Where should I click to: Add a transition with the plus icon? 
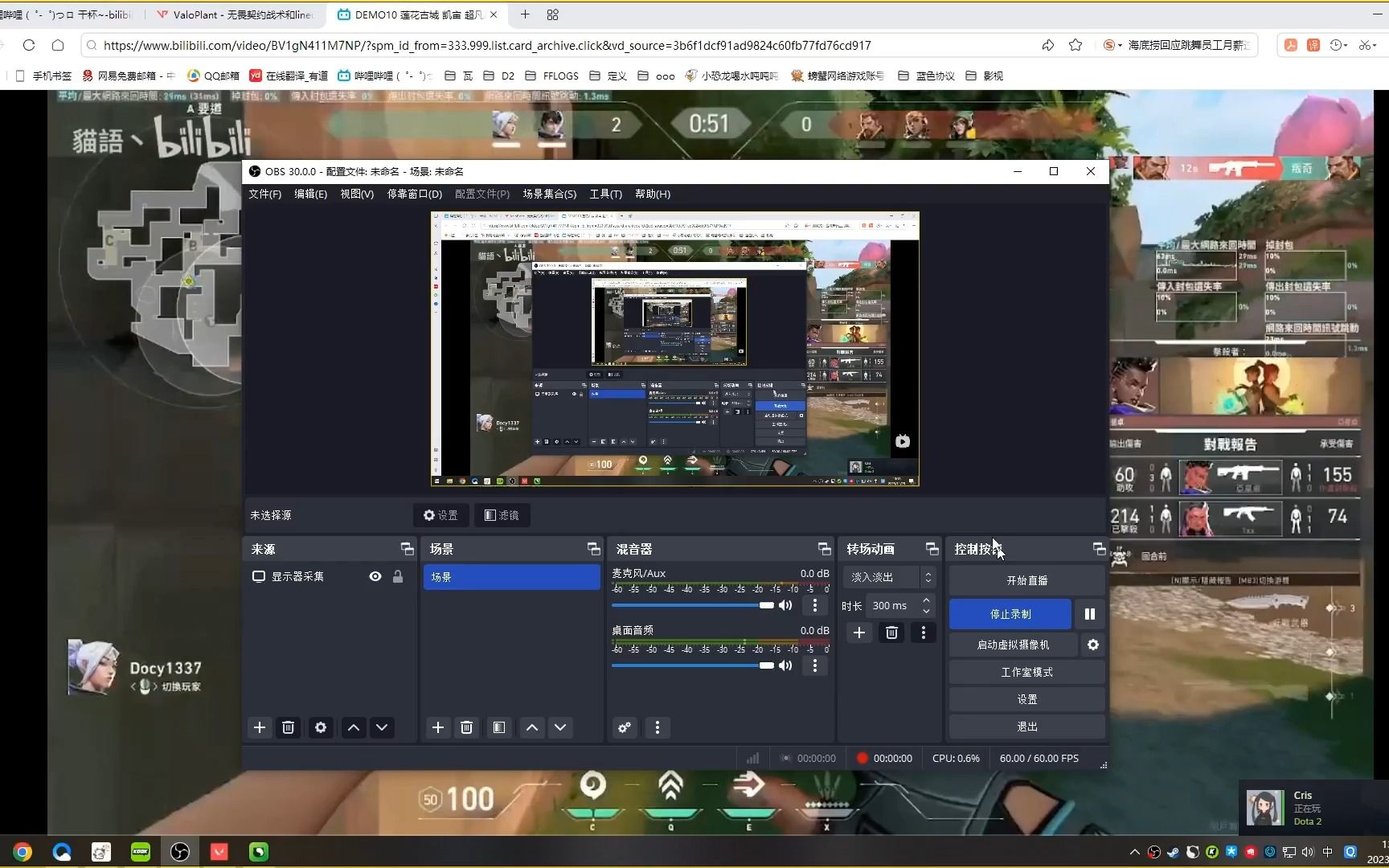[x=859, y=633]
